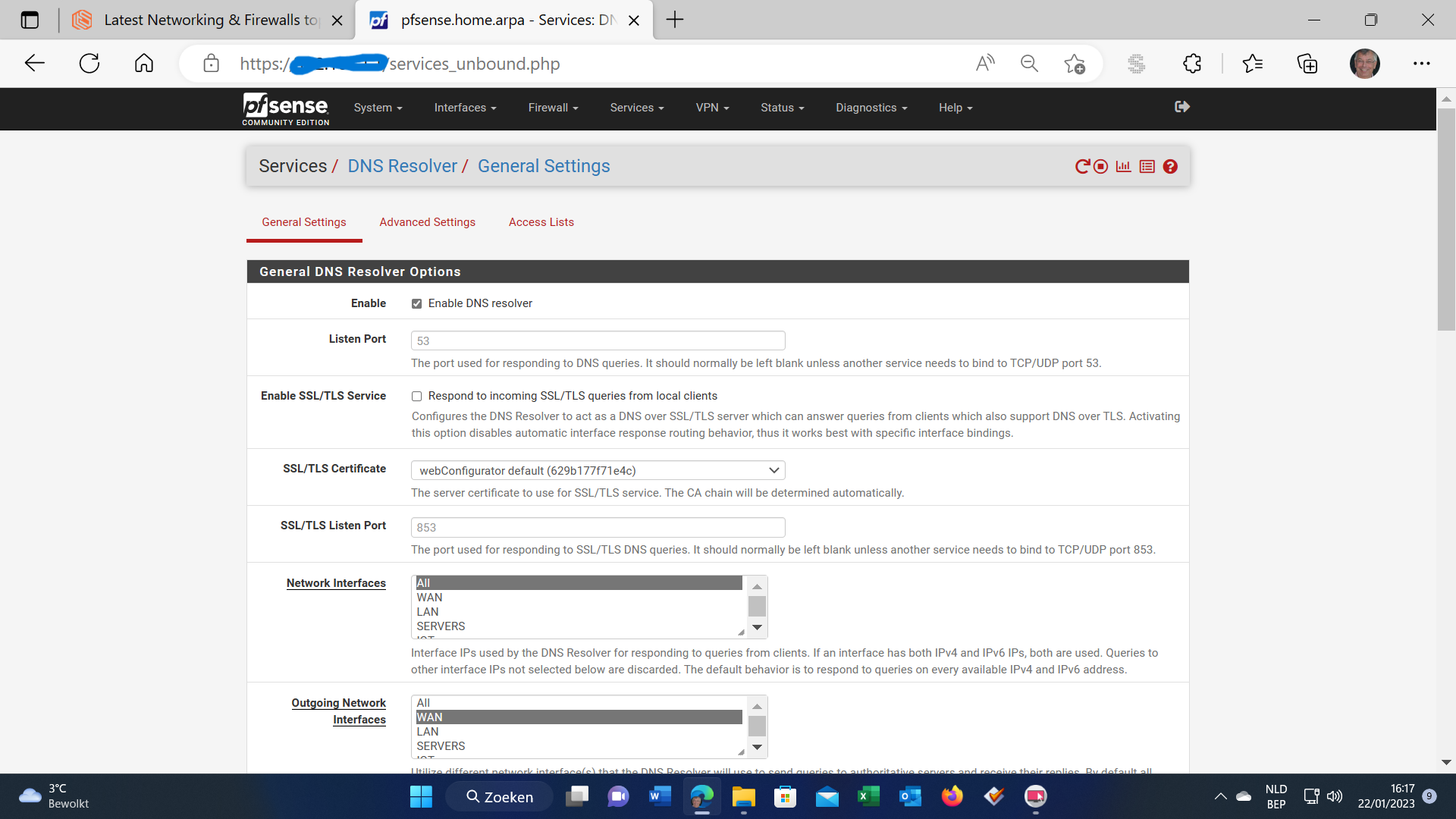
Task: Open related log entries icon
Action: tap(1147, 166)
